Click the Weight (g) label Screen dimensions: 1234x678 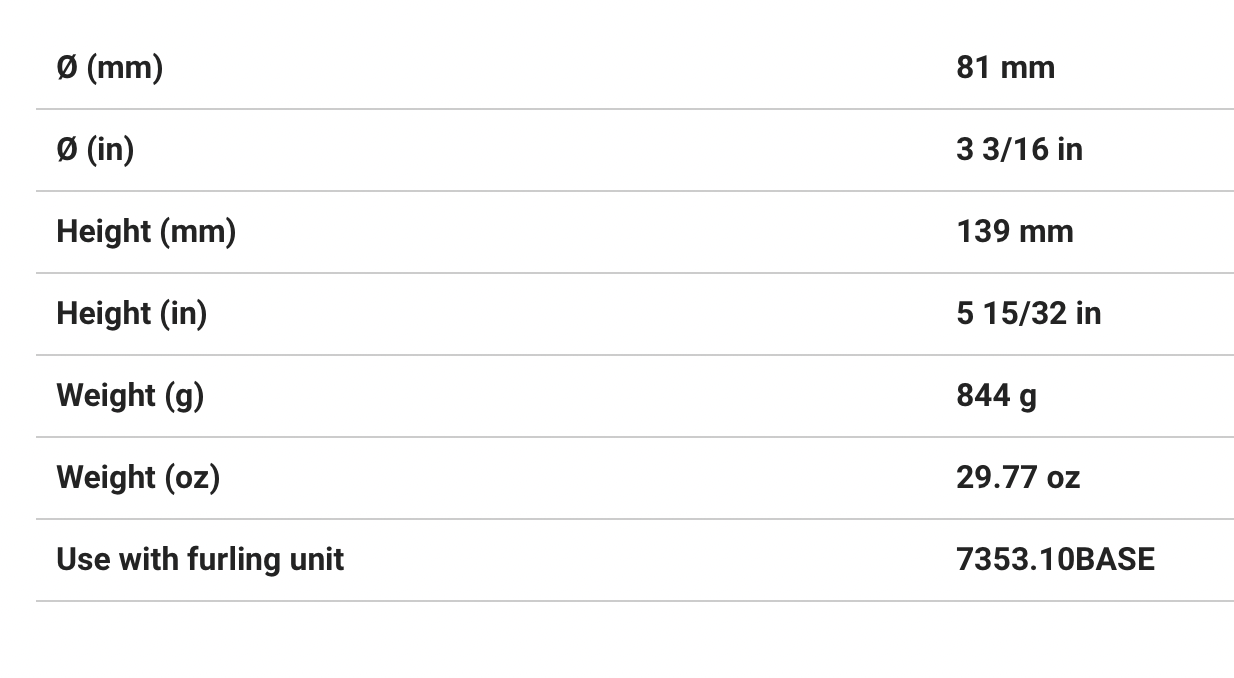click(x=130, y=396)
